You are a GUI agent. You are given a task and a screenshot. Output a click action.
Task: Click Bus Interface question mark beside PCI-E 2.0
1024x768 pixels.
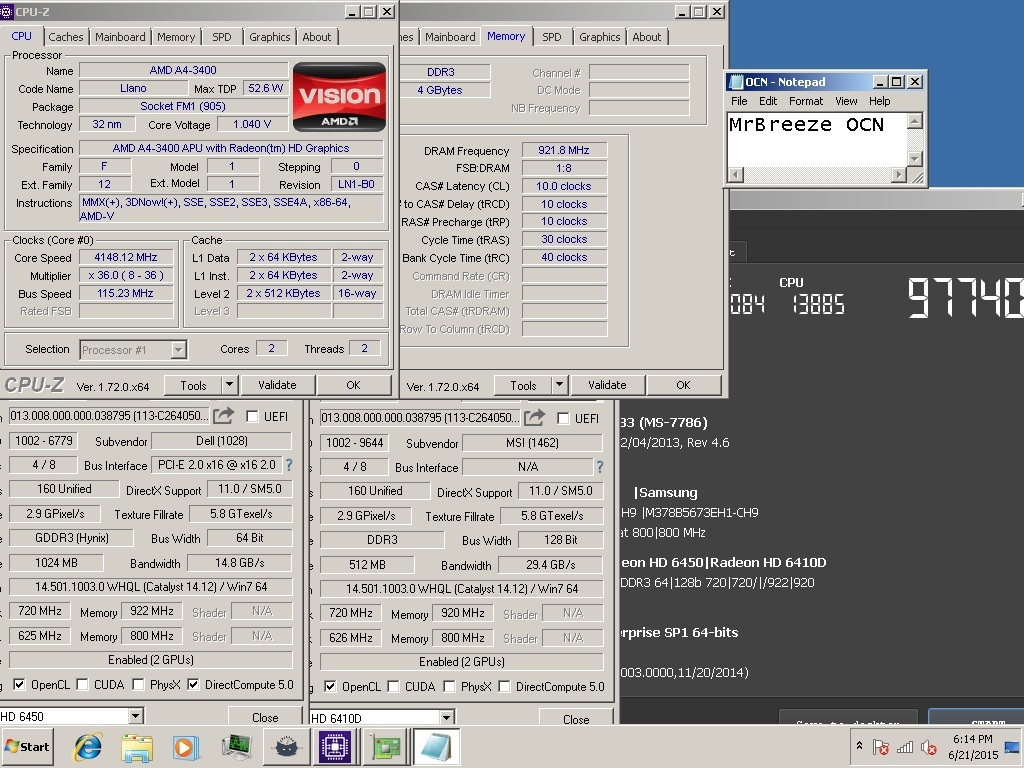click(289, 465)
